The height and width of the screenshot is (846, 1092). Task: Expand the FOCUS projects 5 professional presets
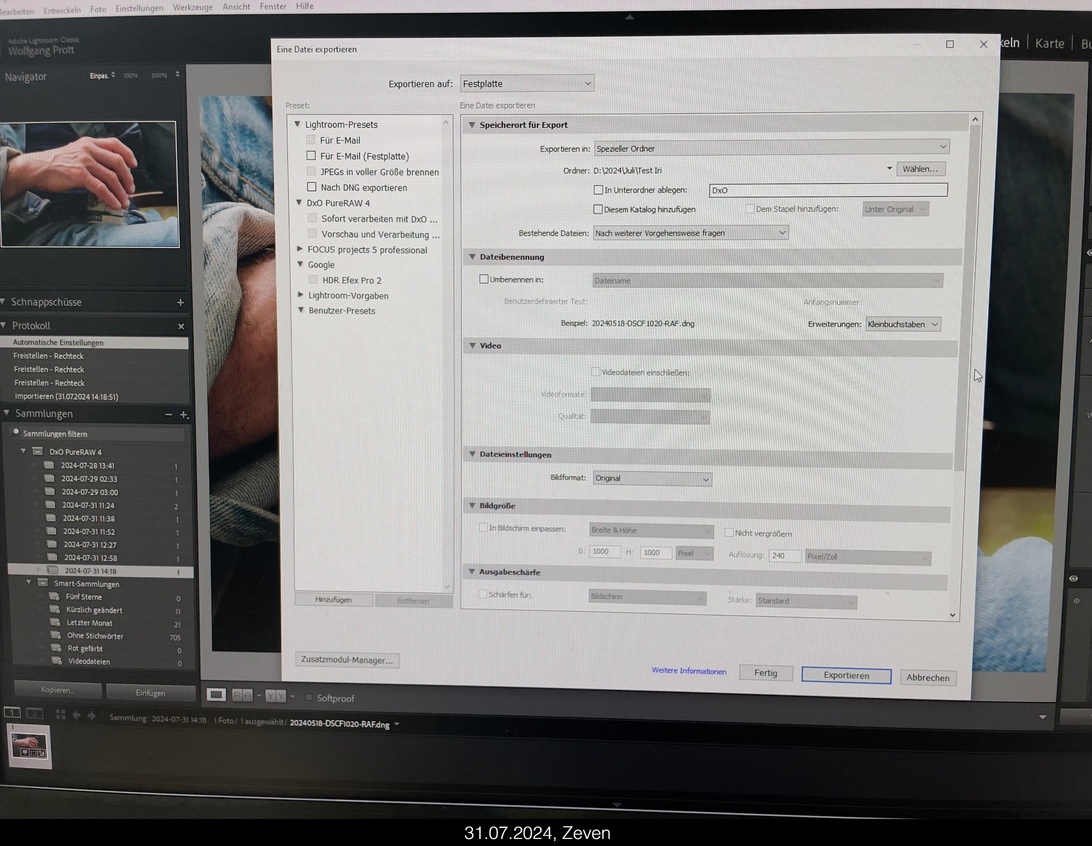(299, 250)
